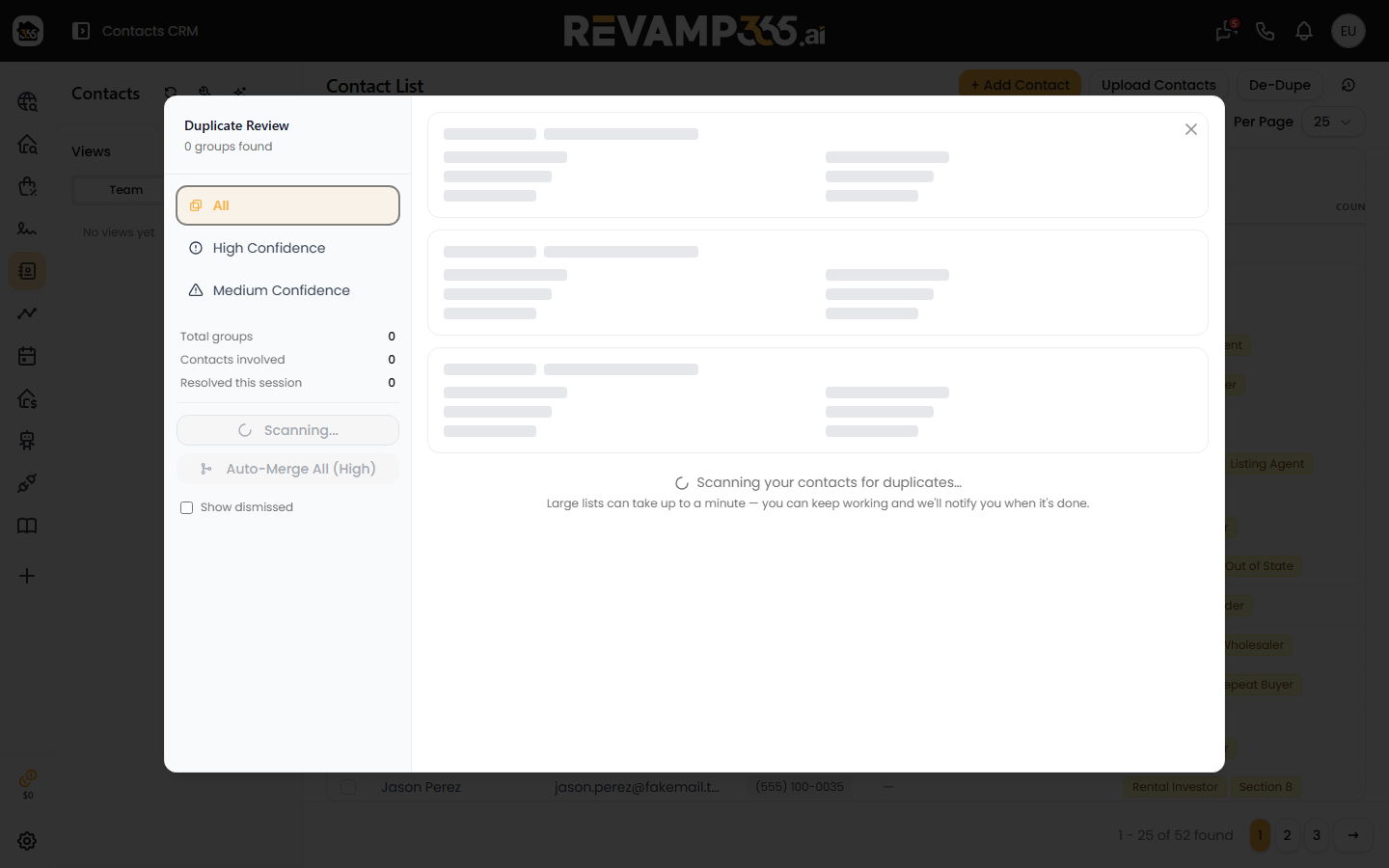Select page 1 in pagination
The image size is (1389, 868).
pos(1260,835)
